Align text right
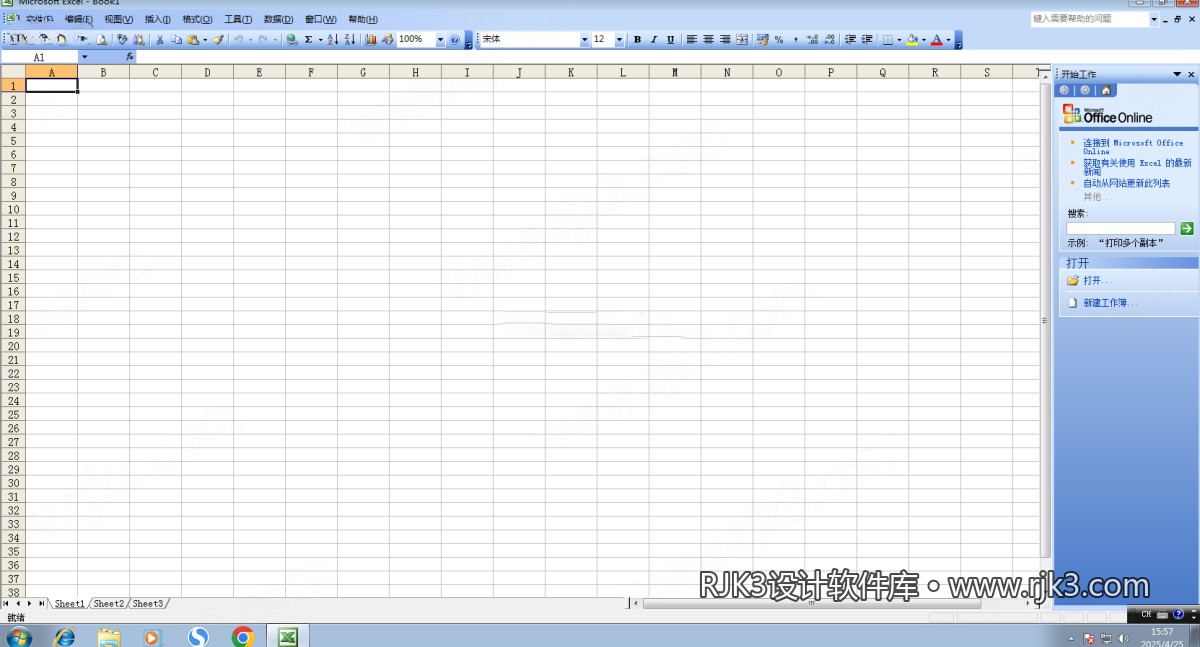 point(725,40)
